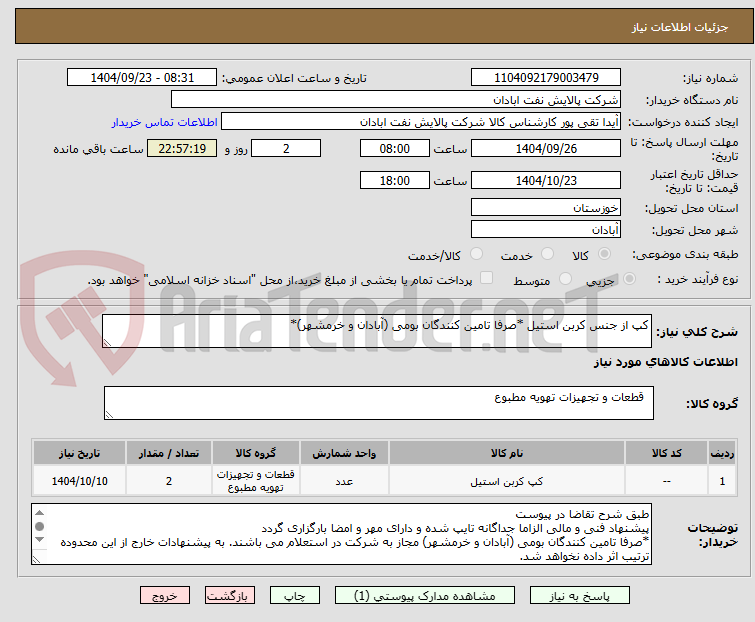This screenshot has width=755, height=622.
Task: Click the buyer name field شرکت پالایش نفت ابادان
Action: tap(396, 100)
